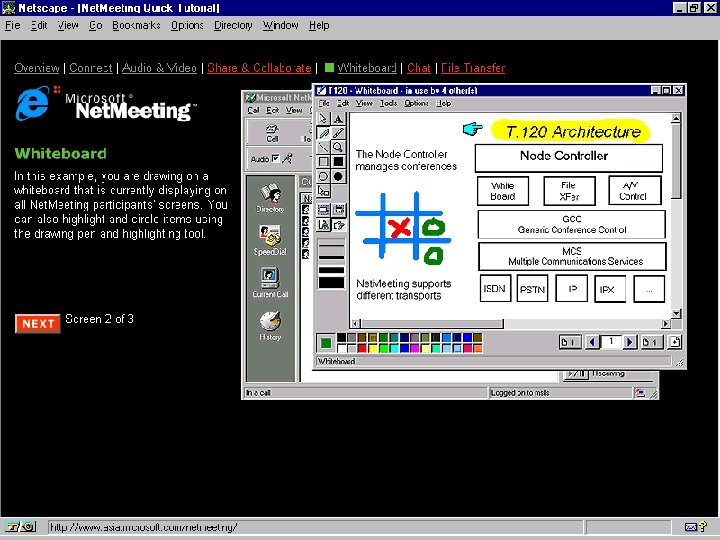Follow the Share & Collaborate link
The height and width of the screenshot is (540, 720).
point(259,68)
